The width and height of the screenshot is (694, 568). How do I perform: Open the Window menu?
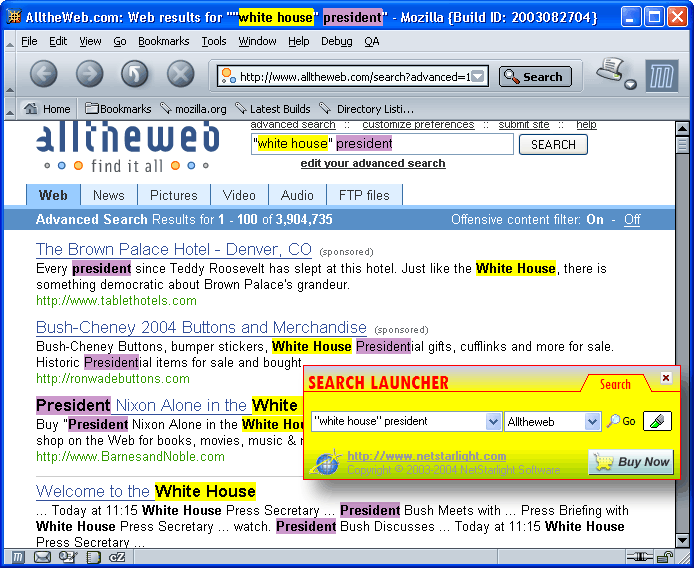click(258, 41)
